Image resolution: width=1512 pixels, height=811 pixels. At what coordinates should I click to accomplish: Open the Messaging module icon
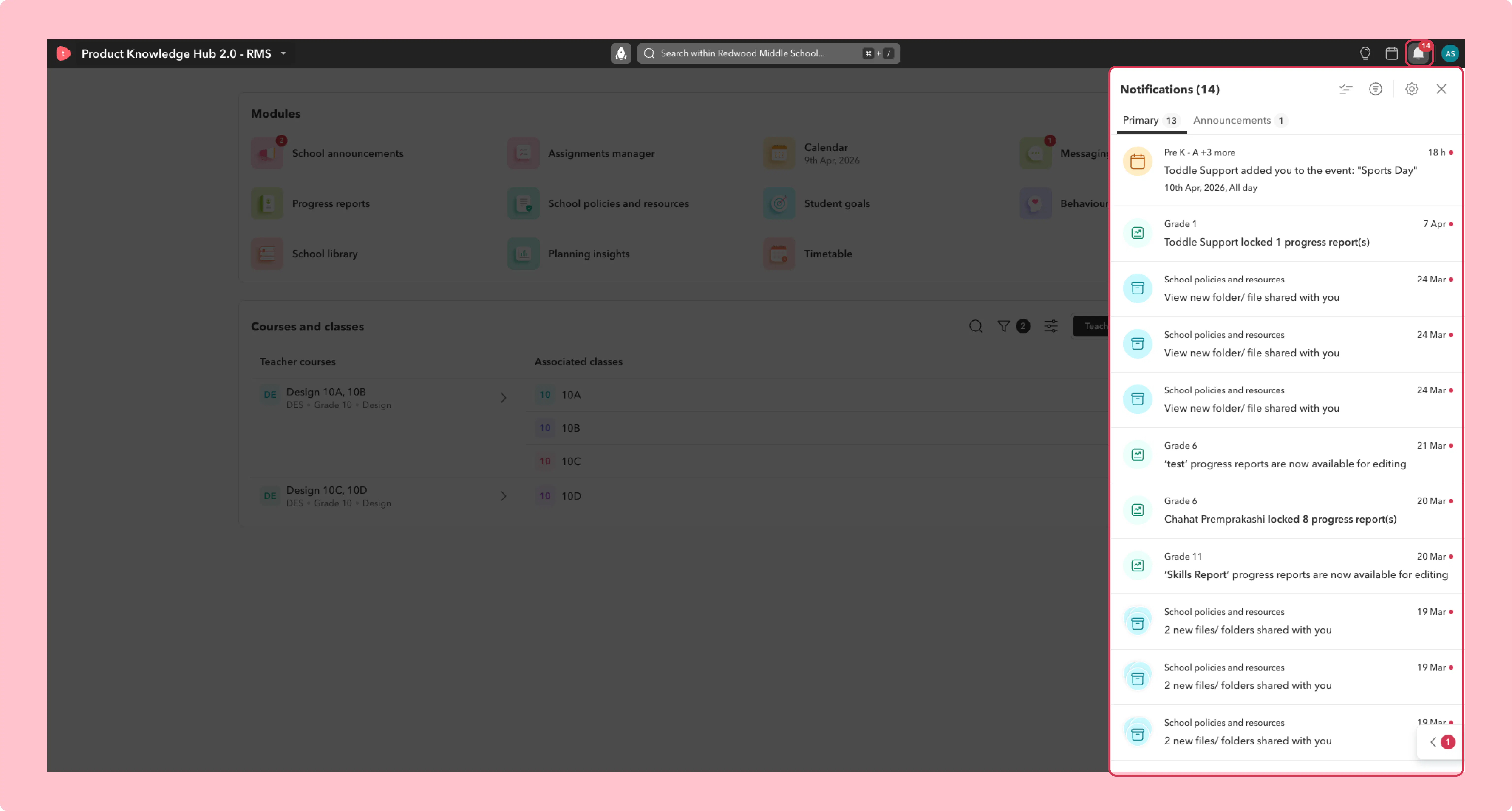pyautogui.click(x=1035, y=153)
